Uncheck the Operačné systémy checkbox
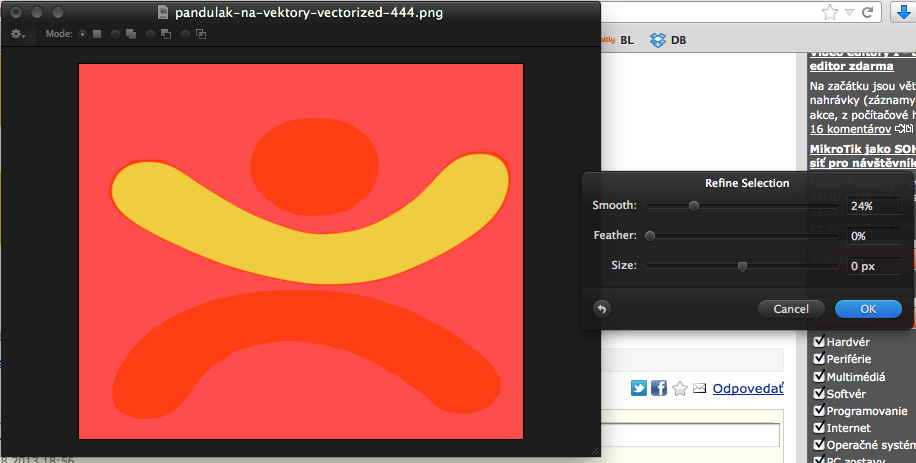This screenshot has width=916, height=463. [819, 444]
